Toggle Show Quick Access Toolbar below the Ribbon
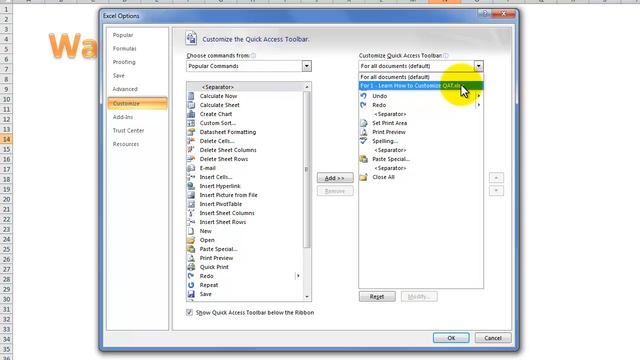The height and width of the screenshot is (360, 640). (189, 312)
